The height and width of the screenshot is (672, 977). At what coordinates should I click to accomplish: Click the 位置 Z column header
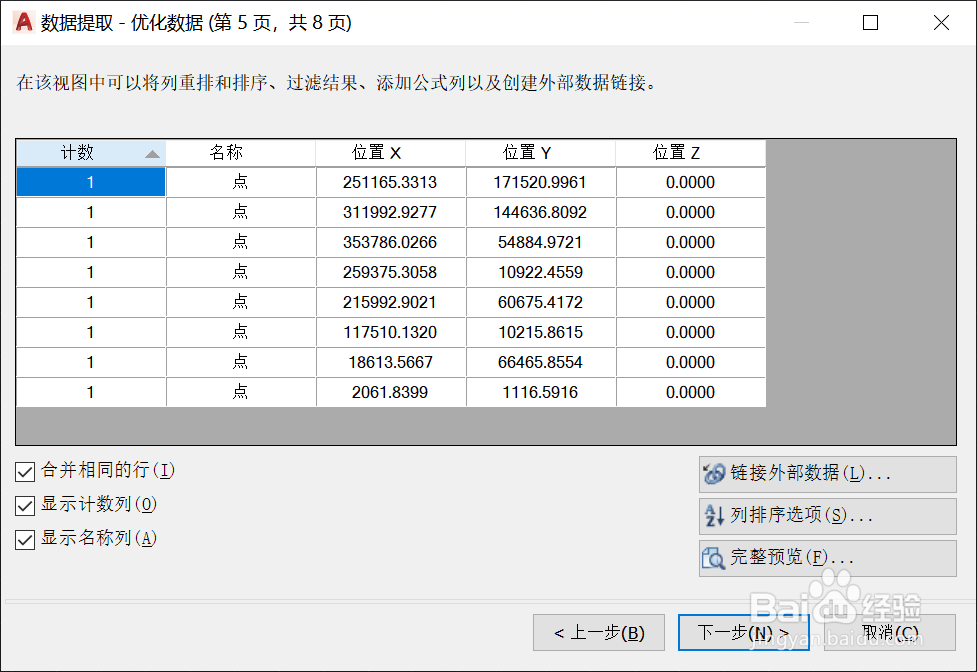pyautogui.click(x=691, y=153)
